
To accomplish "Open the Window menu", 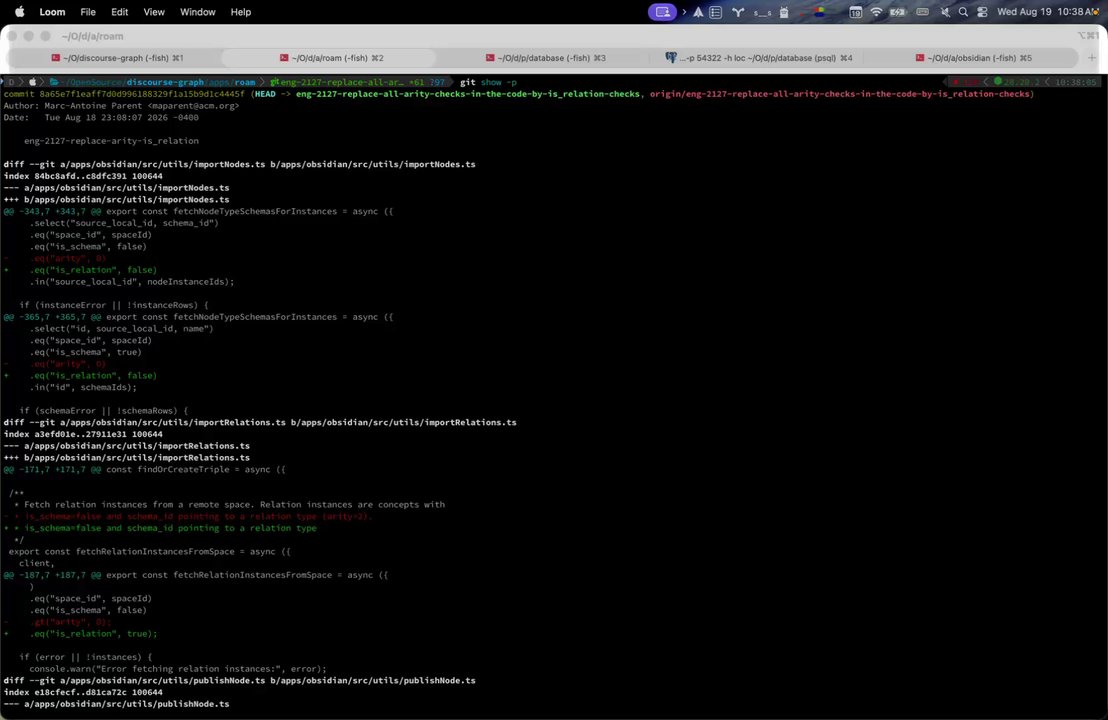I will [197, 12].
